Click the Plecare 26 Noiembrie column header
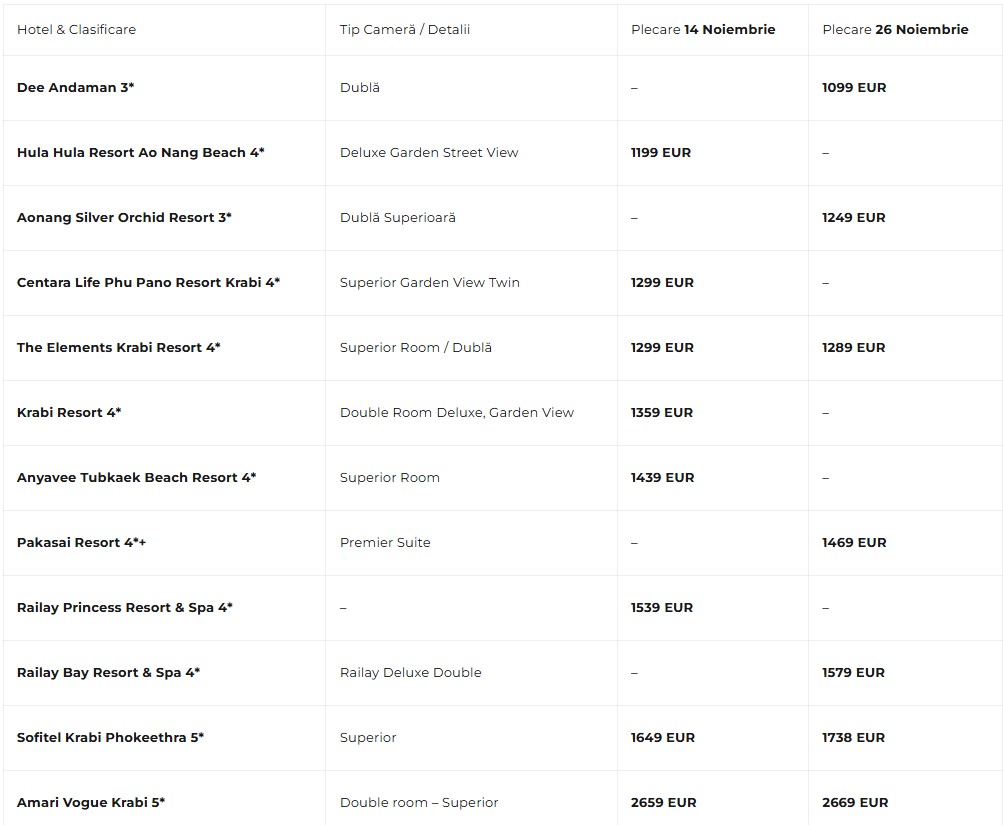Screen dimensions: 1003x825 (x=896, y=29)
